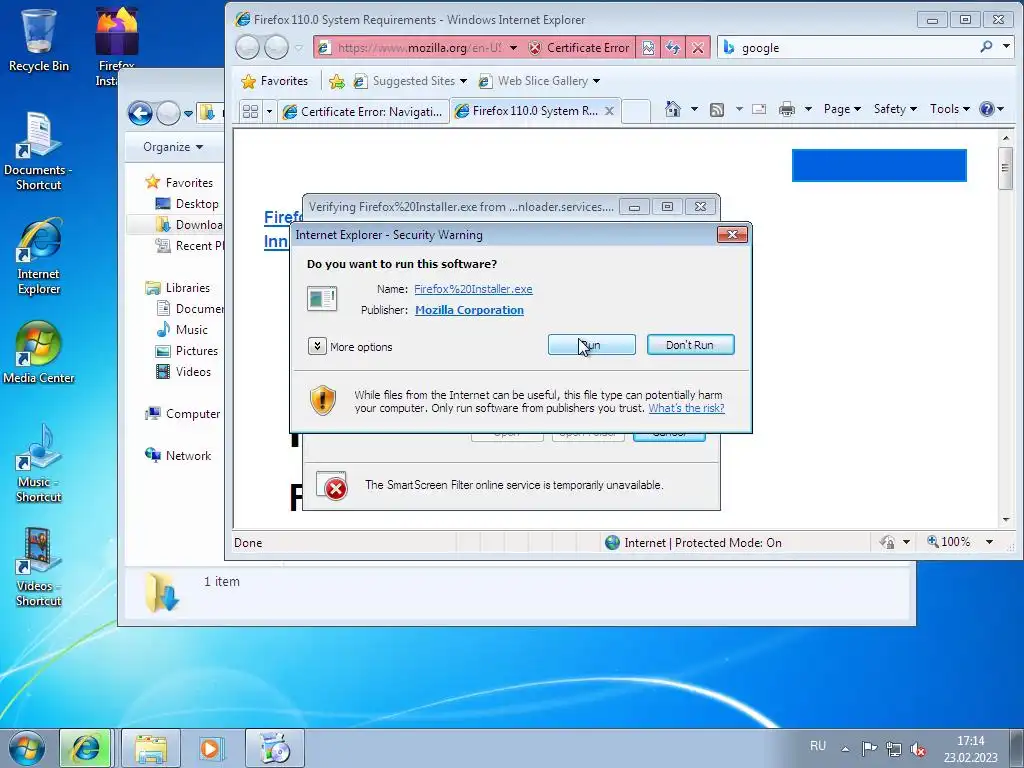Click the search magnifier icon
Image resolution: width=1024 pixels, height=768 pixels.
click(x=986, y=46)
